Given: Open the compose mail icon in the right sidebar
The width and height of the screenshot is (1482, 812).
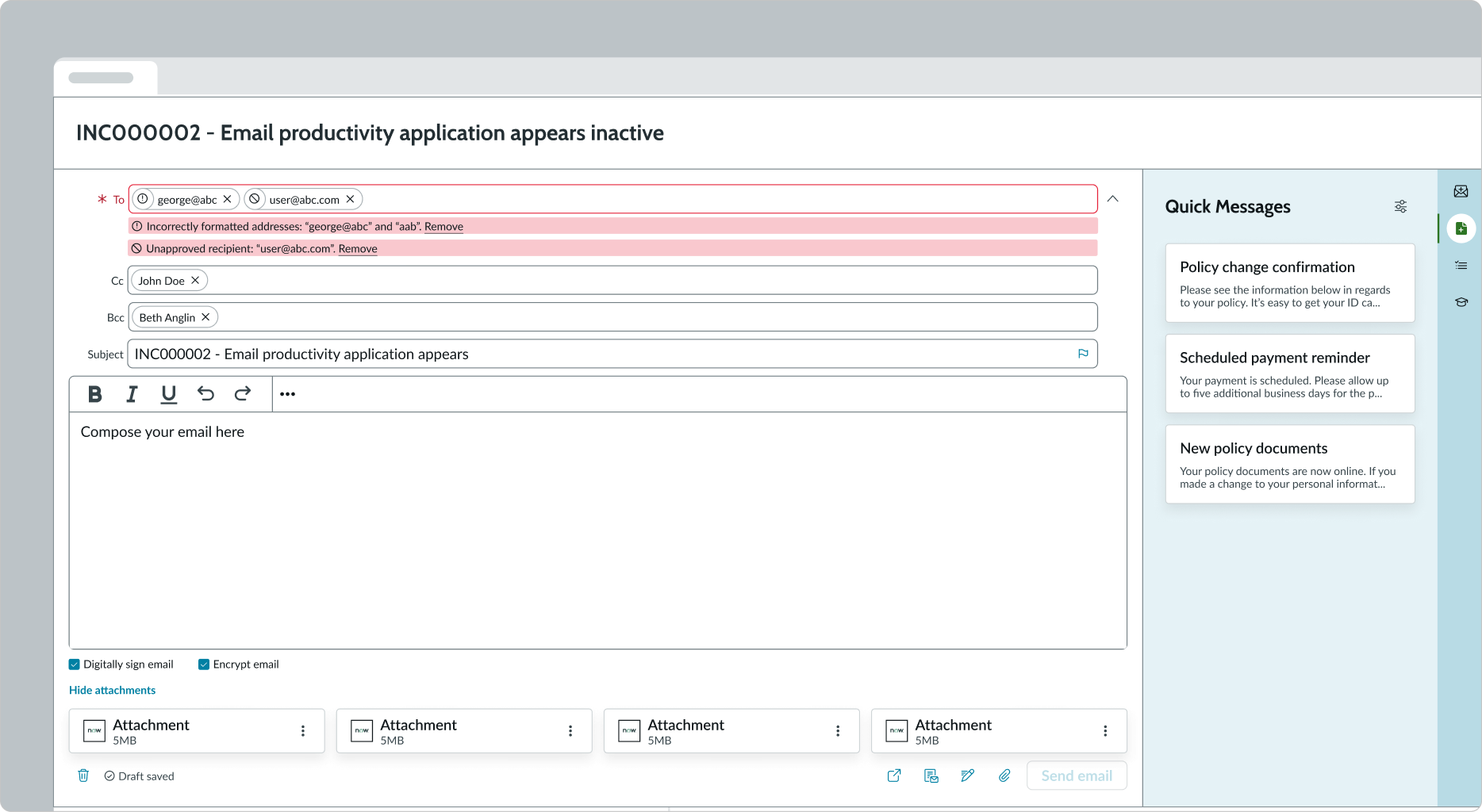Looking at the screenshot, I should click(1461, 191).
